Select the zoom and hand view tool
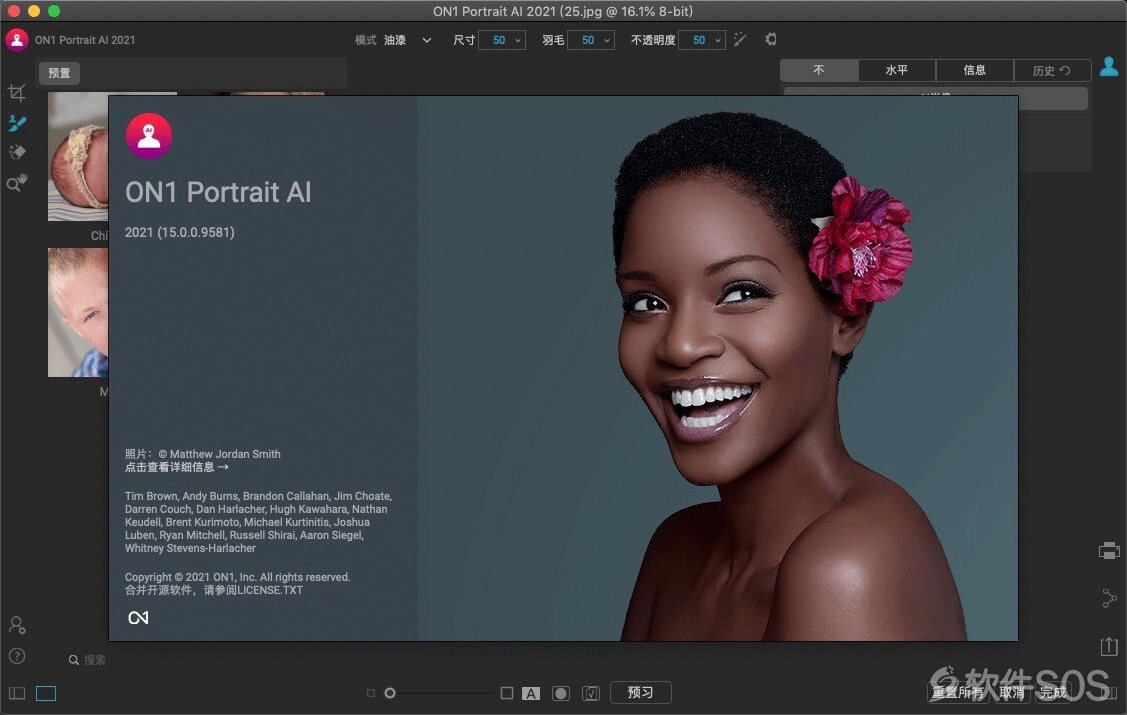Screen dimensions: 1127x715 click(x=17, y=183)
